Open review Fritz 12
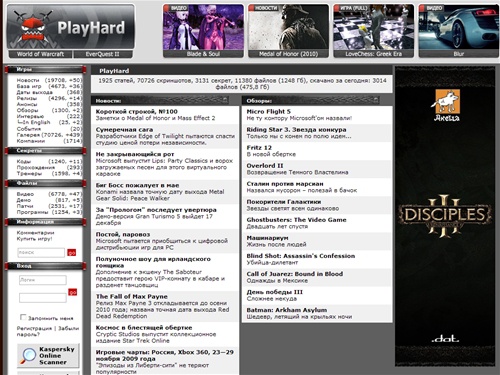Screen dimensions: 500x375 point(259,148)
